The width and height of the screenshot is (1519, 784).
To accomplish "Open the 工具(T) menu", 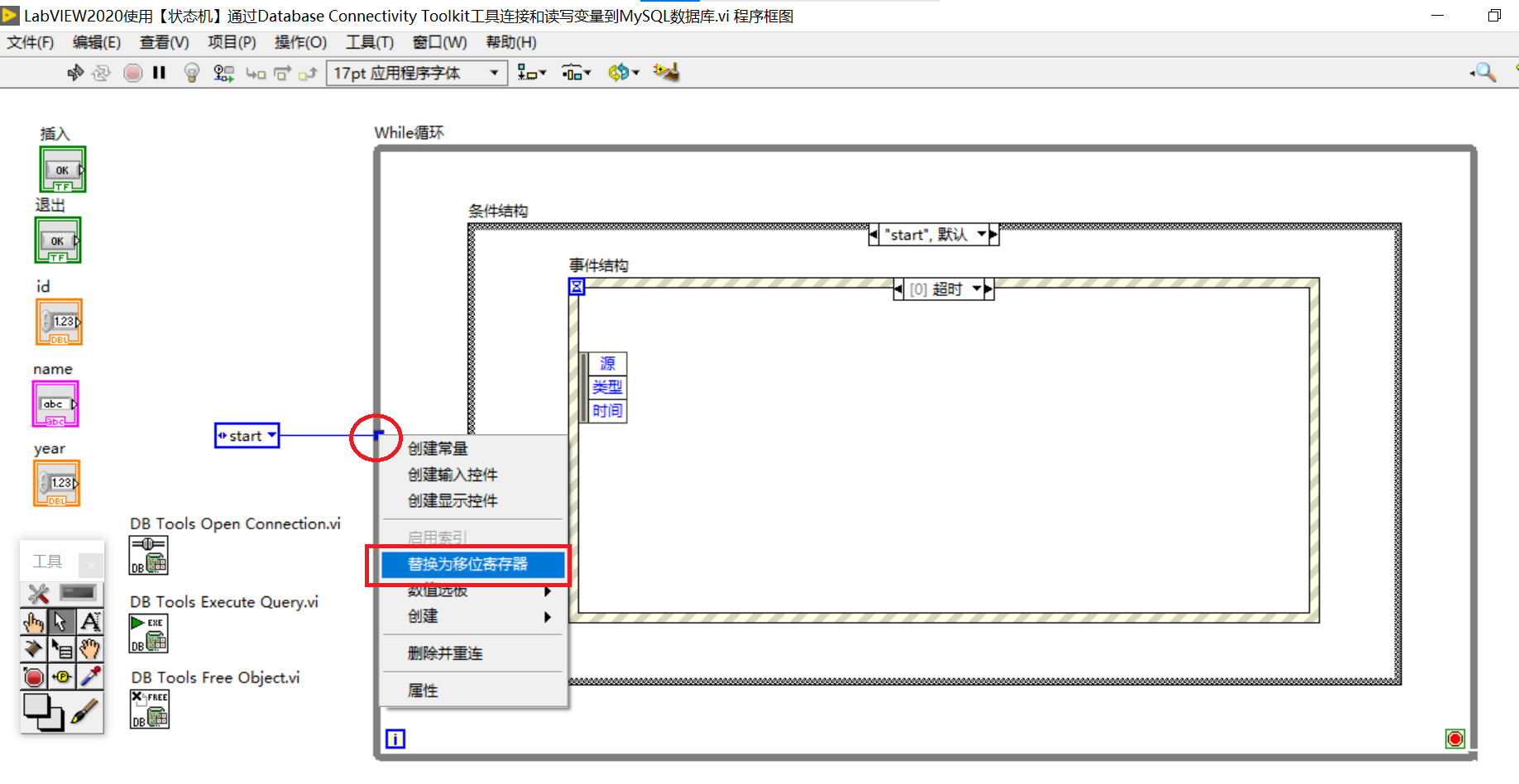I will (x=369, y=42).
